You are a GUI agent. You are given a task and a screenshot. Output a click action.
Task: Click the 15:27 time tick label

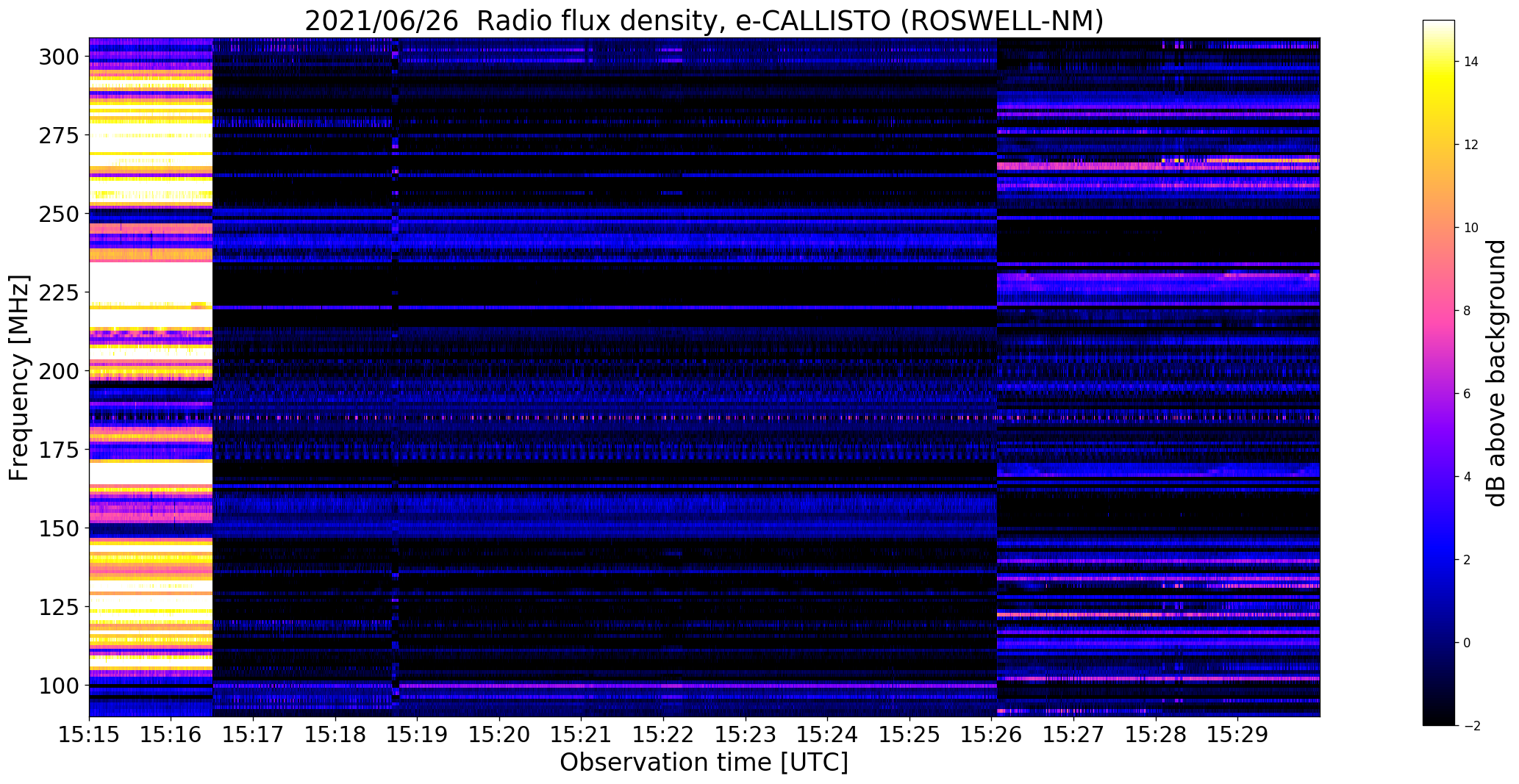pos(1073,734)
